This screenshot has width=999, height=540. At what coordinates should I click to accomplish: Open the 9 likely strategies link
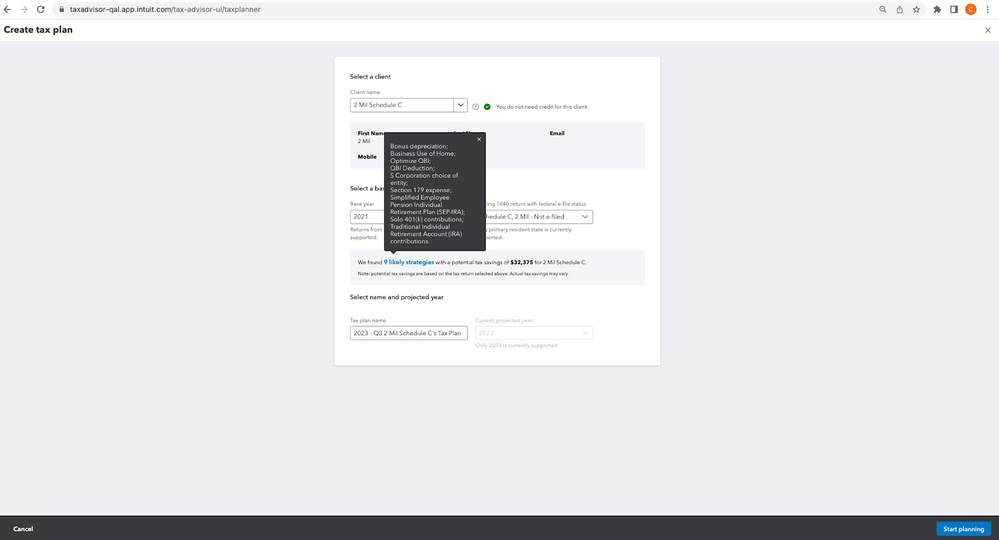pos(408,262)
